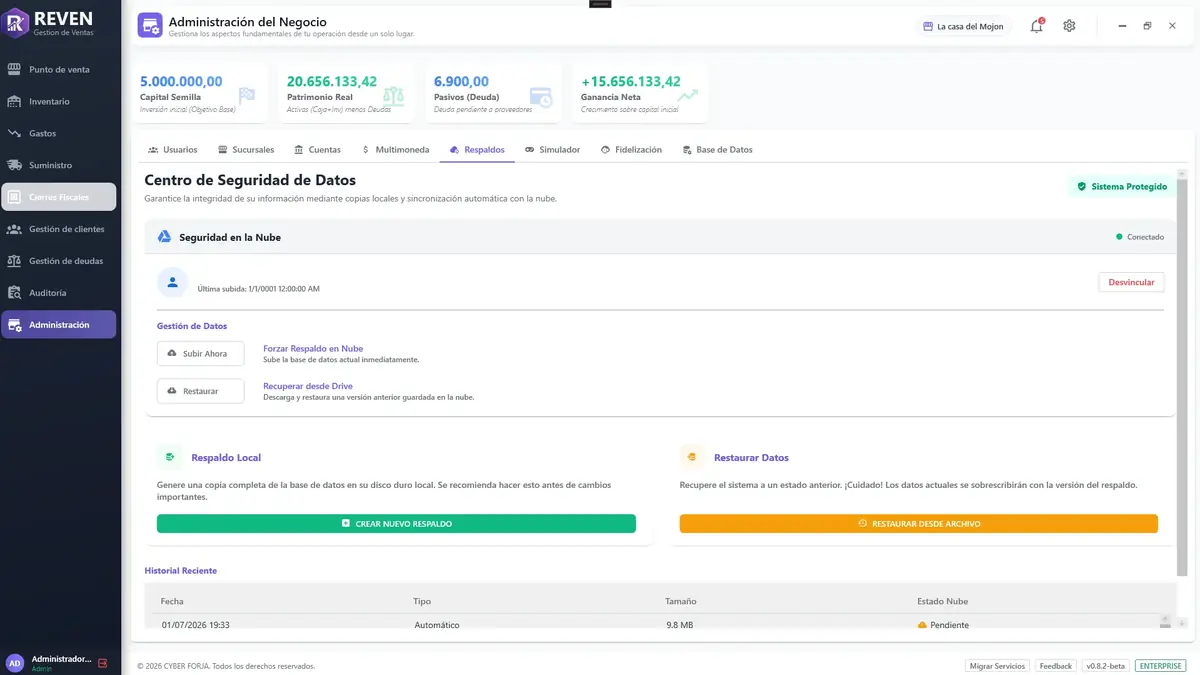Switch to the Cuentas tab
The width and height of the screenshot is (1200, 675).
(x=318, y=150)
